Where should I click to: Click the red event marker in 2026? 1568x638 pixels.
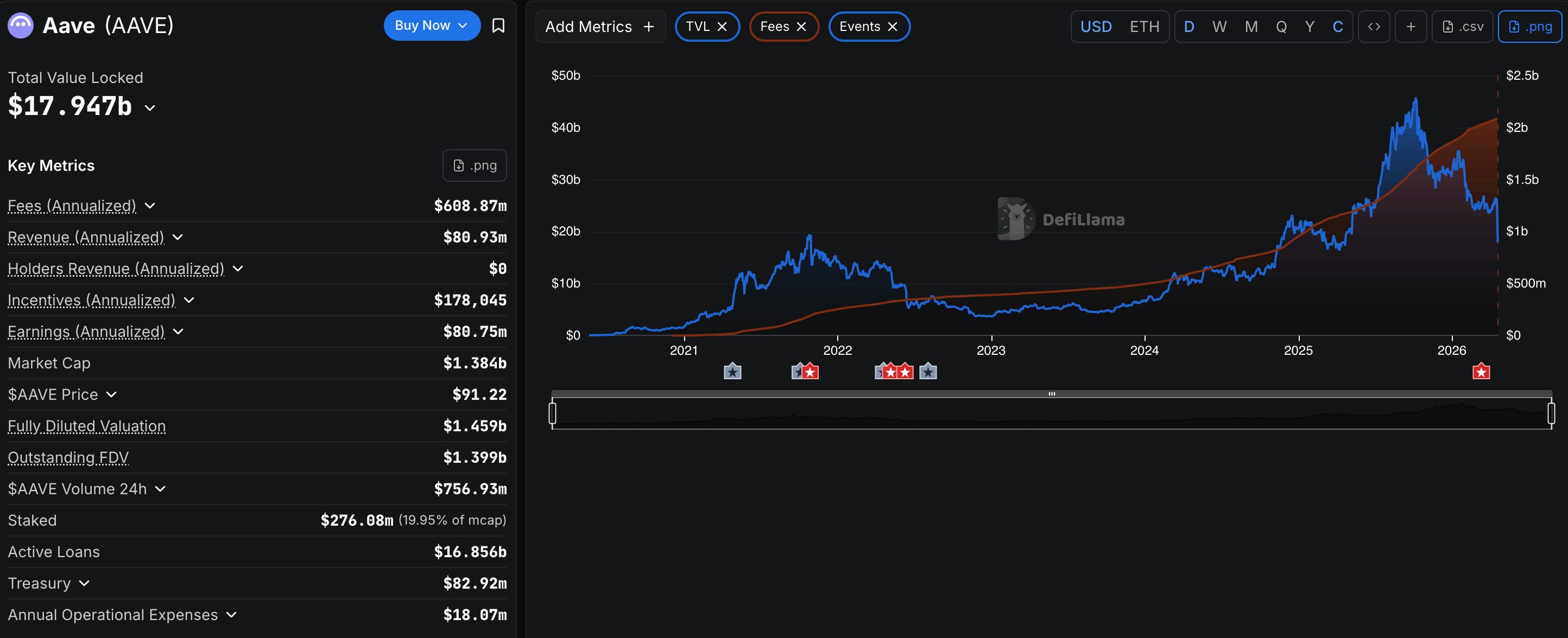pos(1481,371)
